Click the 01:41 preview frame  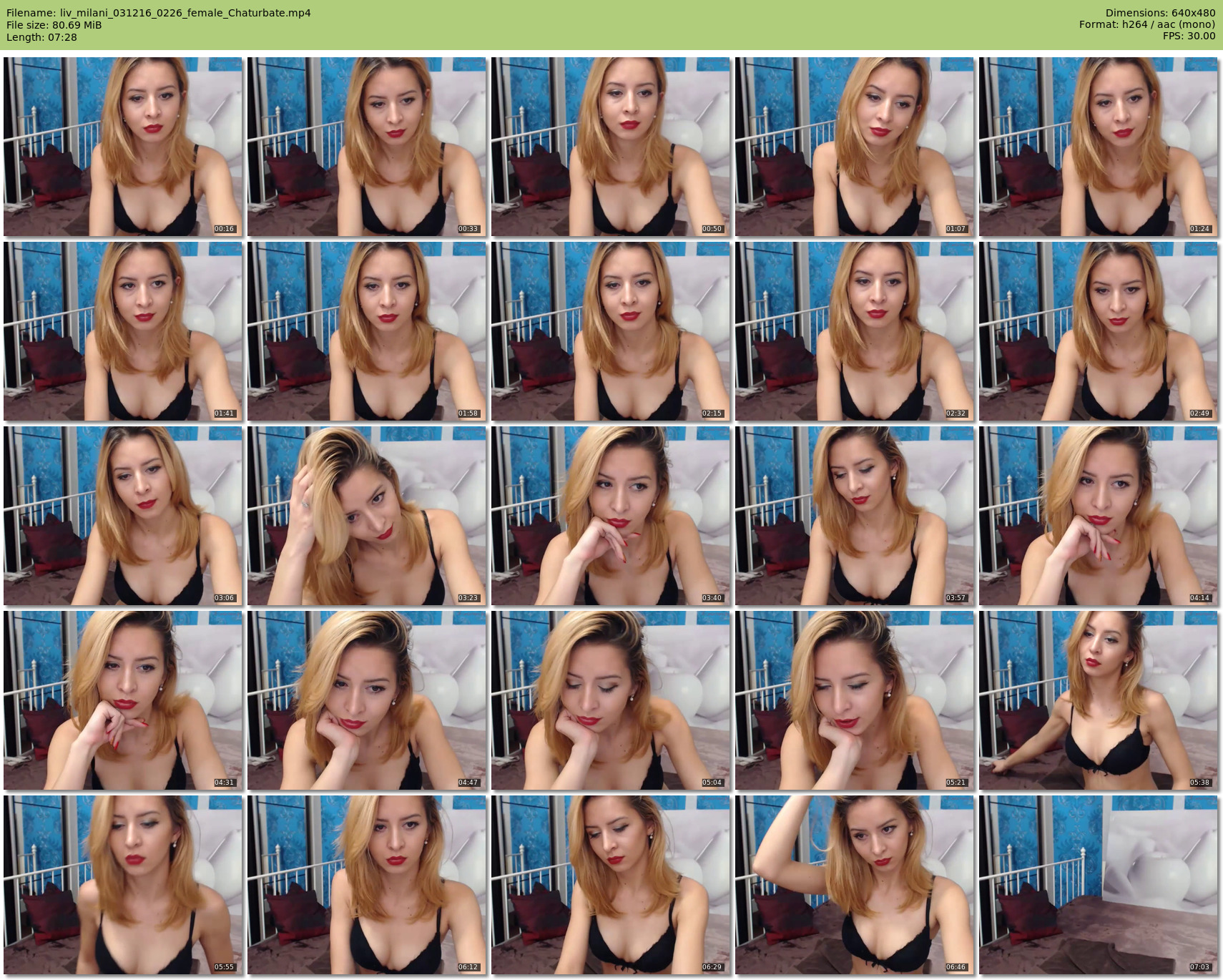pyautogui.click(x=123, y=331)
